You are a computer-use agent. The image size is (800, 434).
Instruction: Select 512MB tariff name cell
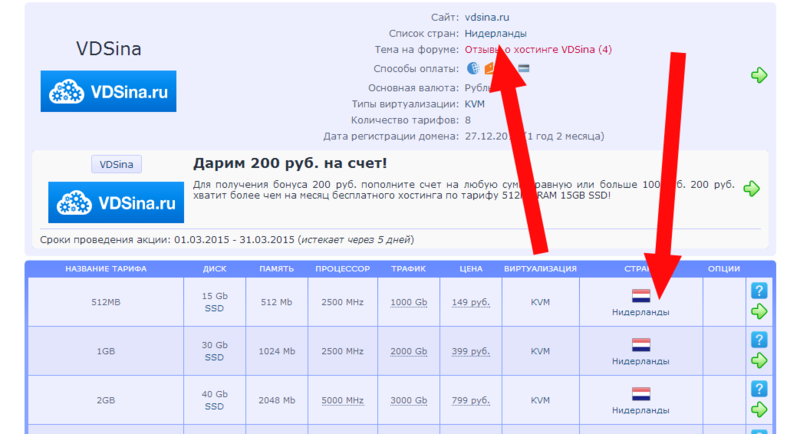click(106, 302)
